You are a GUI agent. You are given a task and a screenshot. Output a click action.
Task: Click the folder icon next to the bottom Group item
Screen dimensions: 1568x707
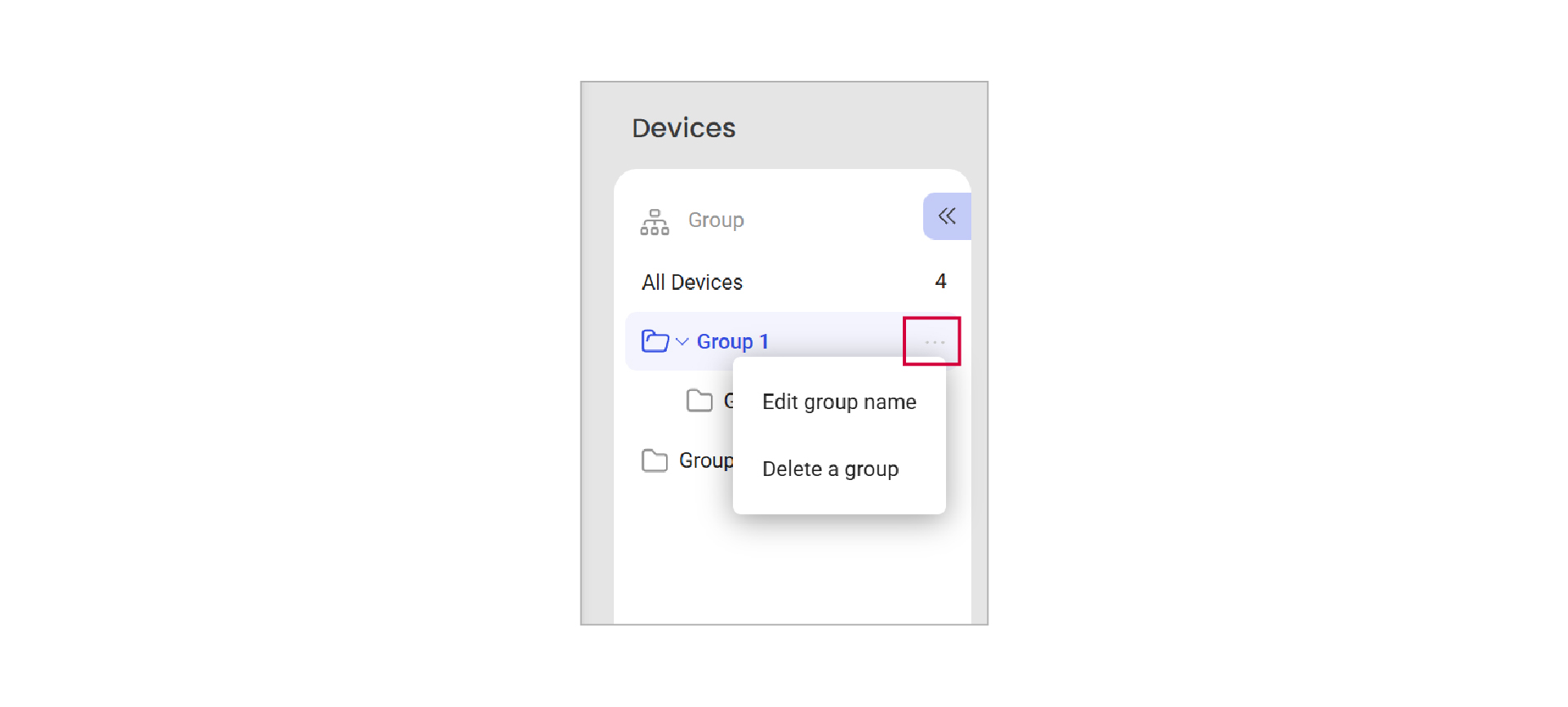click(x=654, y=460)
